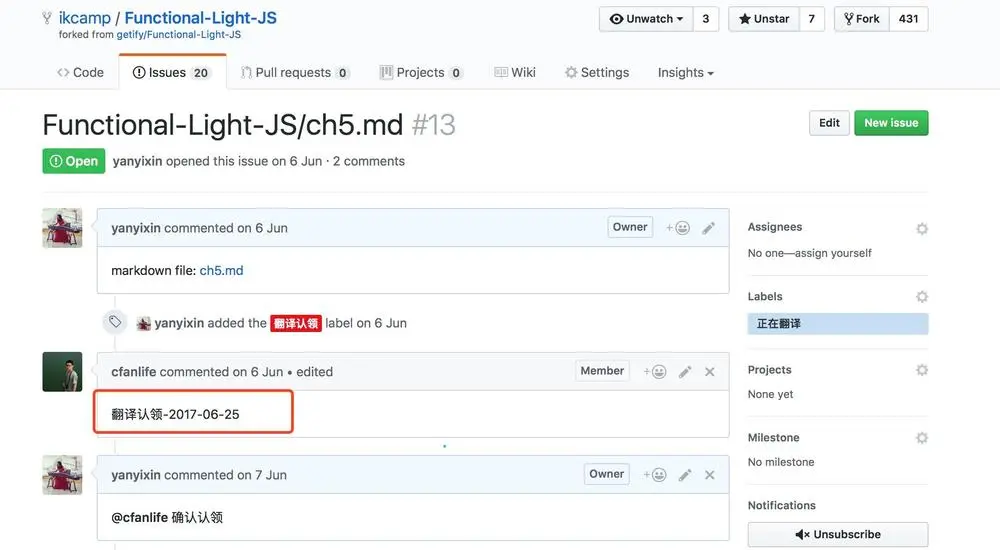Click the 'No milestone' text

(781, 462)
